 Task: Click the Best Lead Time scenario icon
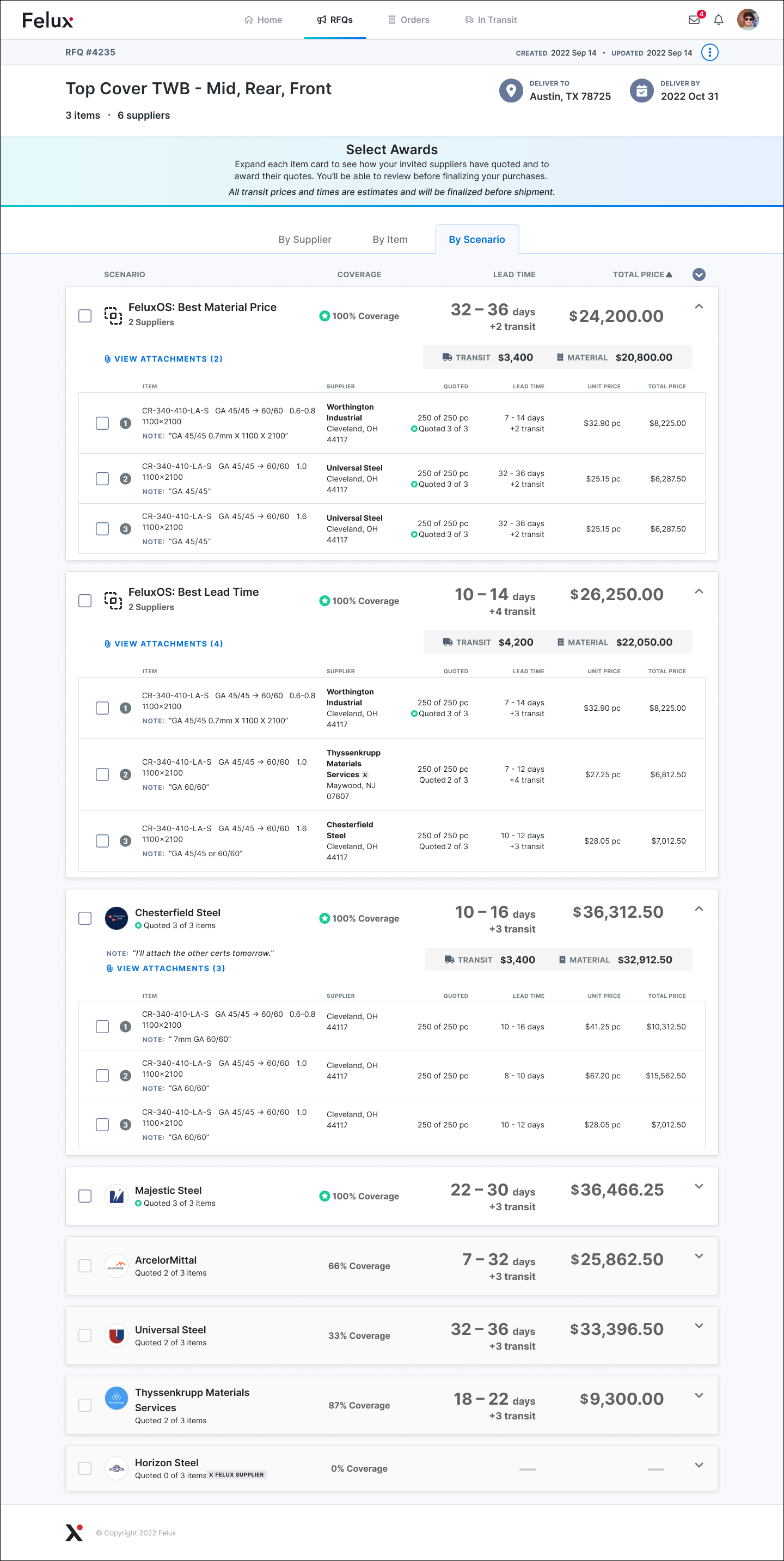113,600
